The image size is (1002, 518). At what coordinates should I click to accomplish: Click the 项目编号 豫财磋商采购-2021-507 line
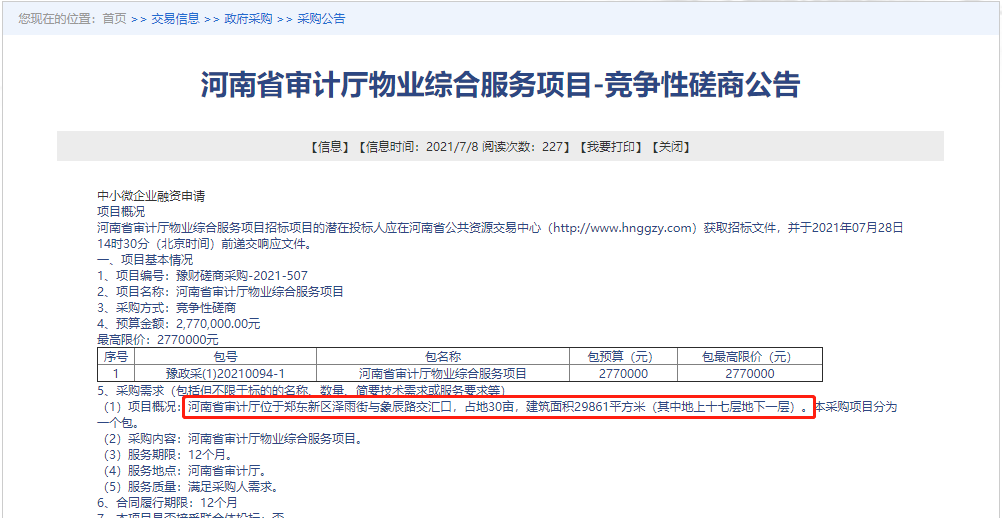coord(202,276)
